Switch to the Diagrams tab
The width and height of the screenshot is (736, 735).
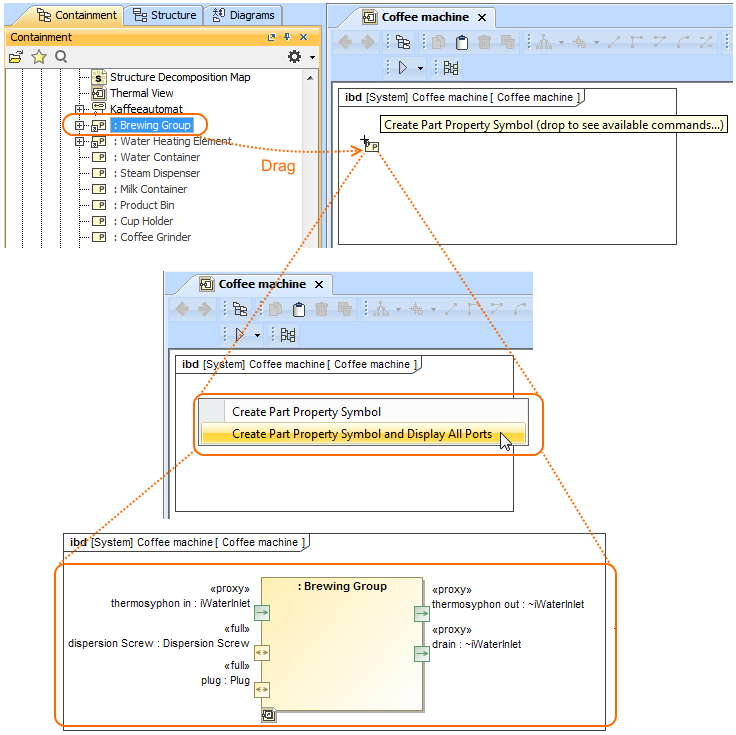tap(243, 15)
